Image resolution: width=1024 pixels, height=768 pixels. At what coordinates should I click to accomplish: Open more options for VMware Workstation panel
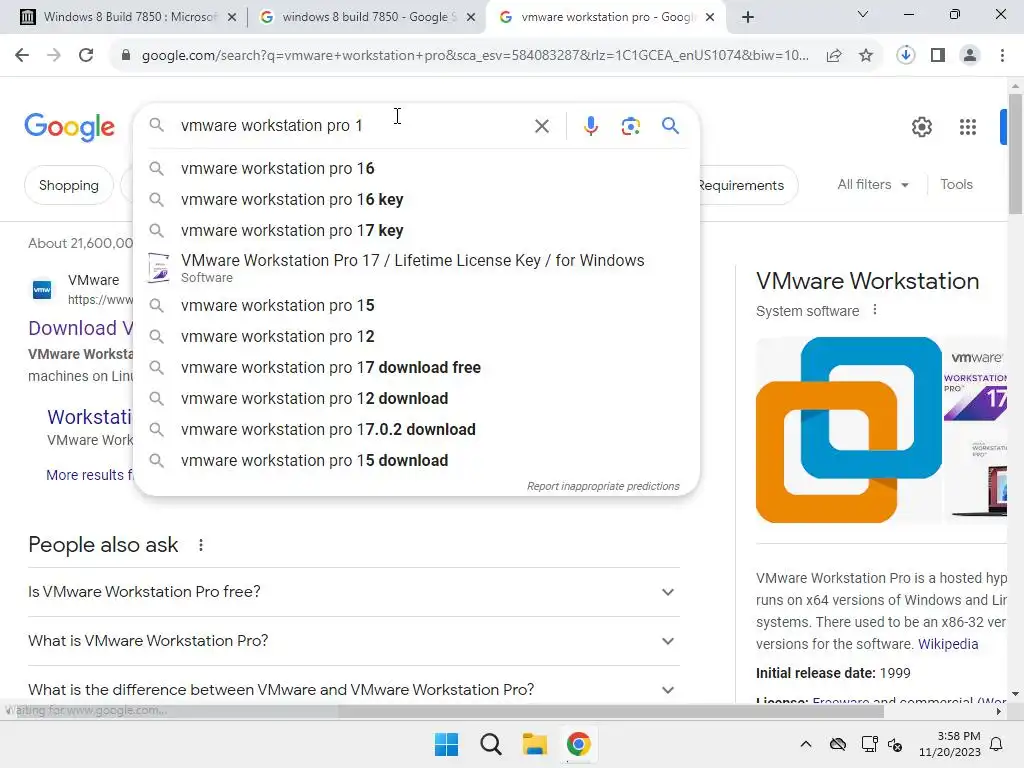pyautogui.click(x=875, y=310)
